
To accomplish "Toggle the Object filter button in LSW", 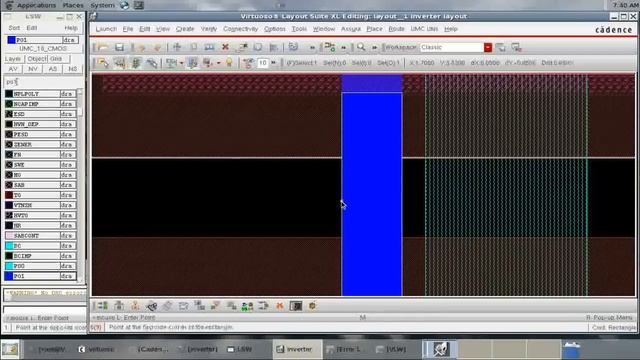I will tap(37, 59).
